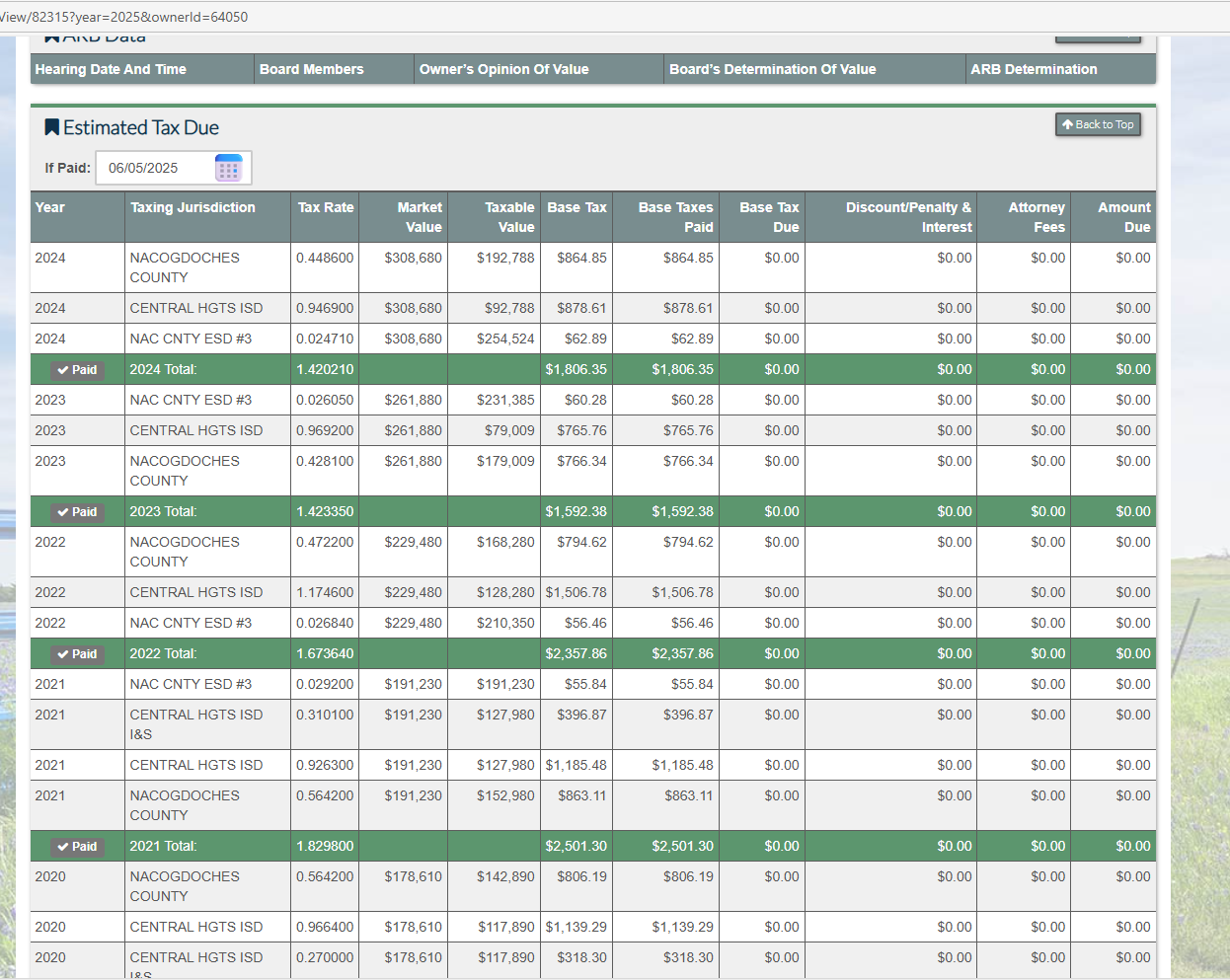Click the Paid badge for 2024 Total

click(x=77, y=370)
